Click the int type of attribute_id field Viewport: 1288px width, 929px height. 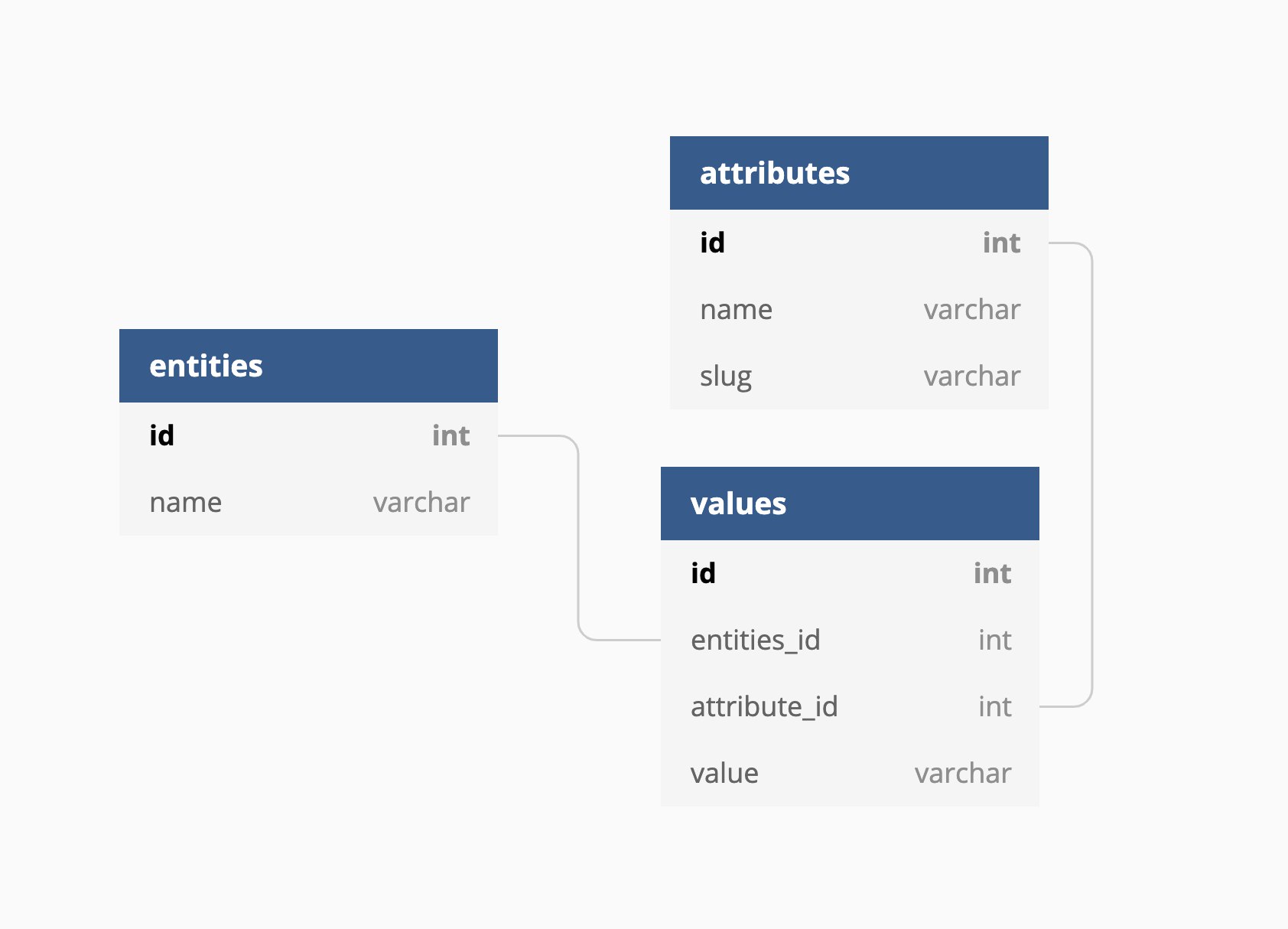994,706
